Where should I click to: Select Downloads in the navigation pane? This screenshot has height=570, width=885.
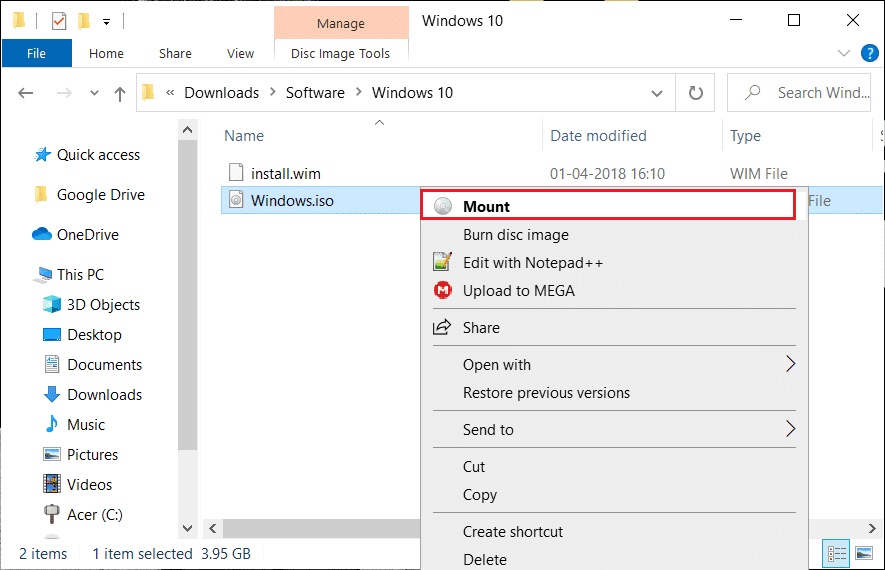click(104, 395)
